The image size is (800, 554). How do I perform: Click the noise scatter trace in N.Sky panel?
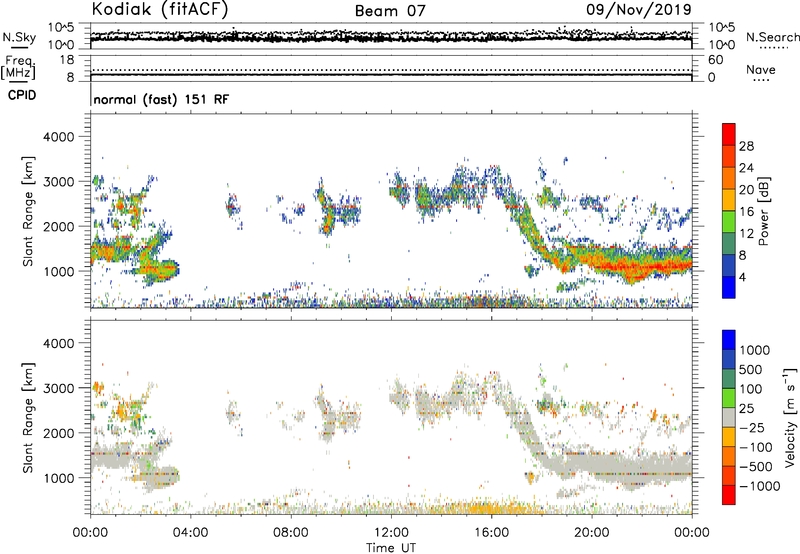pyautogui.click(x=391, y=37)
